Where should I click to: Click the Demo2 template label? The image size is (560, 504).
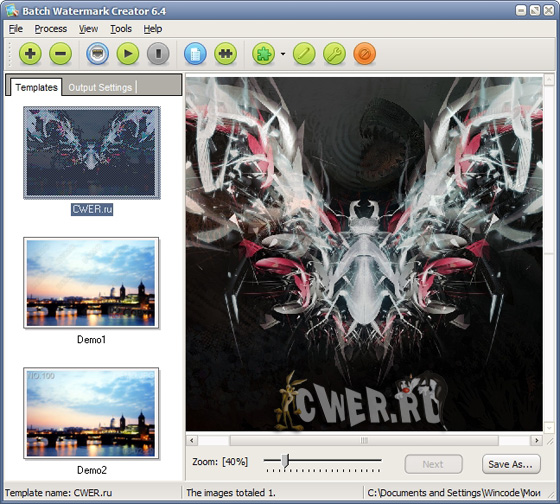pyautogui.click(x=92, y=470)
